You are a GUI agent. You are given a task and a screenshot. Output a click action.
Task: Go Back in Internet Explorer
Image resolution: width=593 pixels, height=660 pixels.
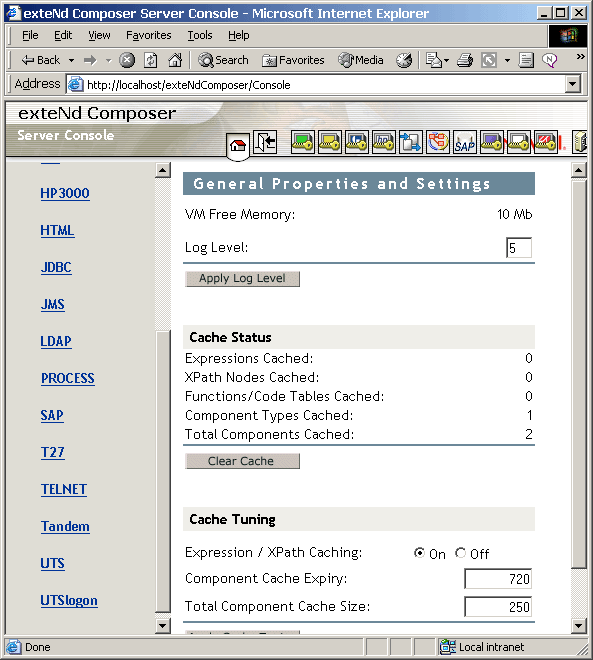coord(41,61)
